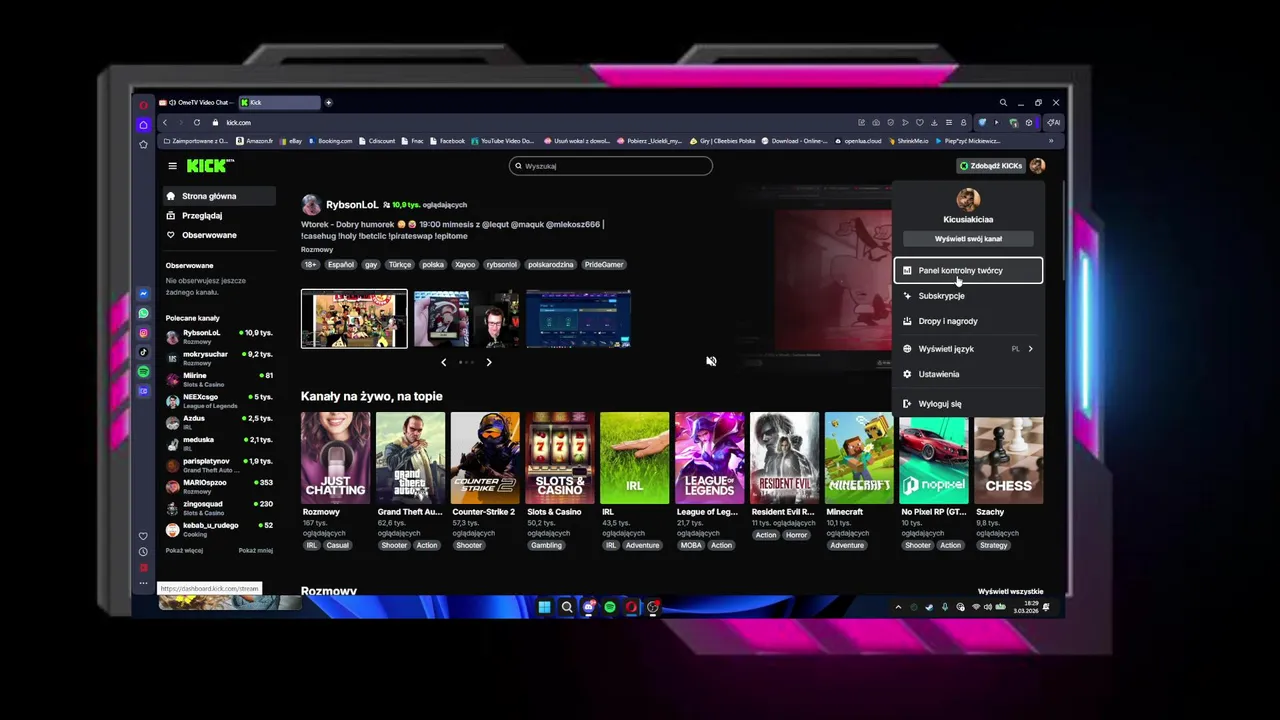Open Instagram in the Opera sidebar

tap(143, 333)
